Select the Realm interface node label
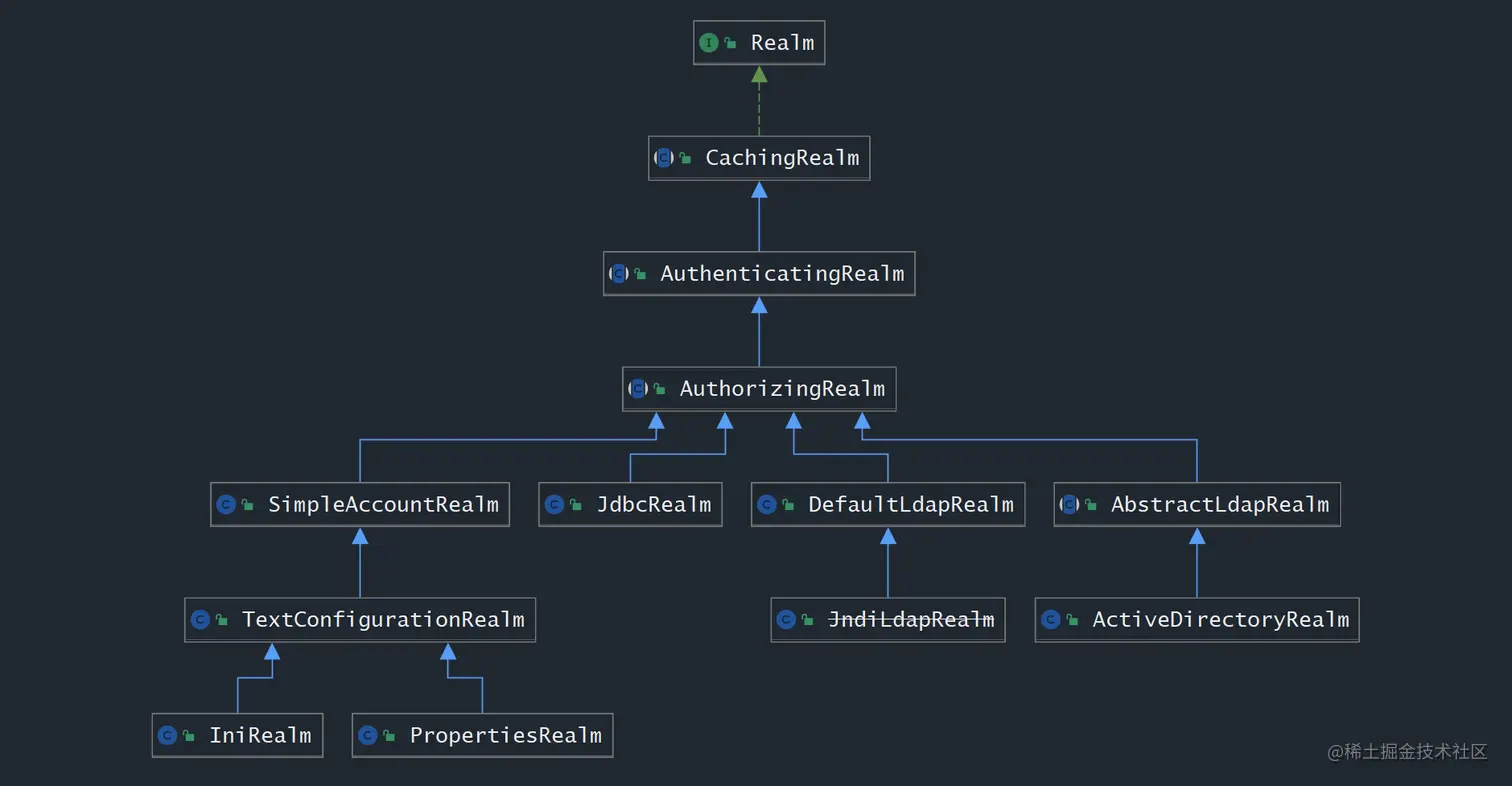Viewport: 1512px width, 786px height. (782, 43)
